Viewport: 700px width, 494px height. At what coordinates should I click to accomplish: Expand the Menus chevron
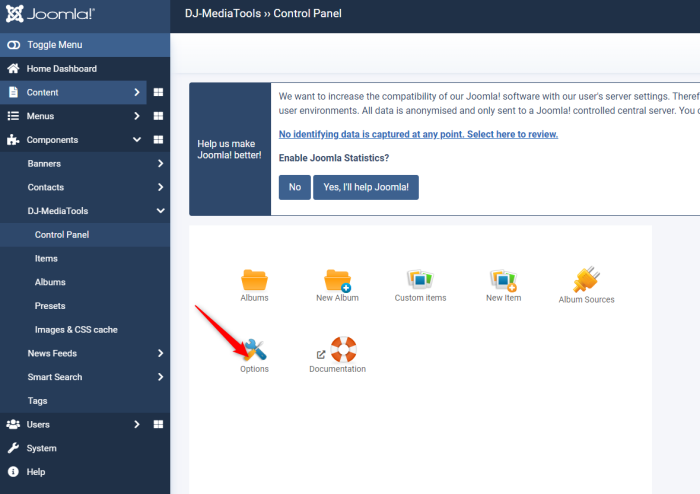[137, 116]
